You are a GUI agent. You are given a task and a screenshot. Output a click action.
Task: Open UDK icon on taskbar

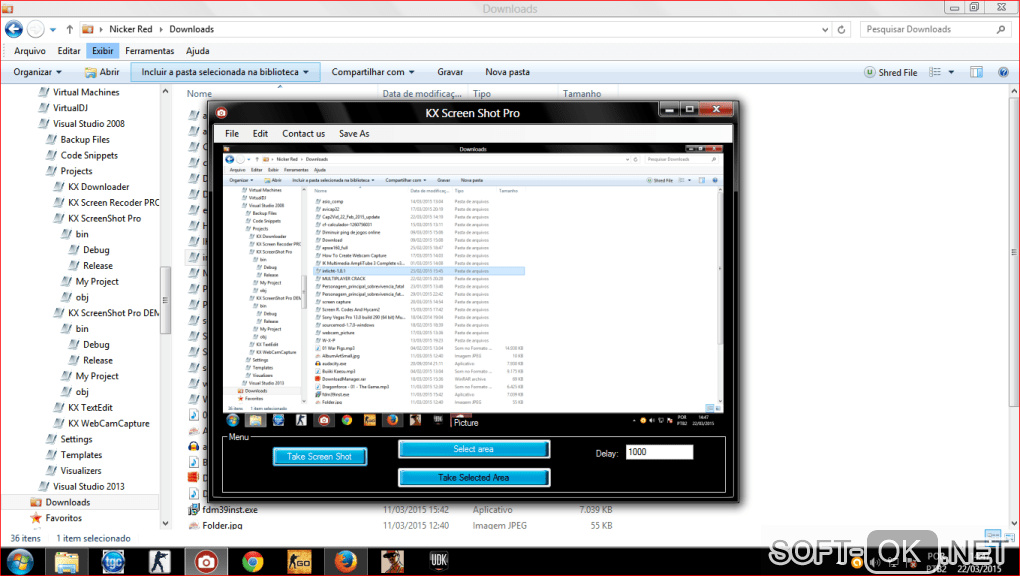[438, 562]
